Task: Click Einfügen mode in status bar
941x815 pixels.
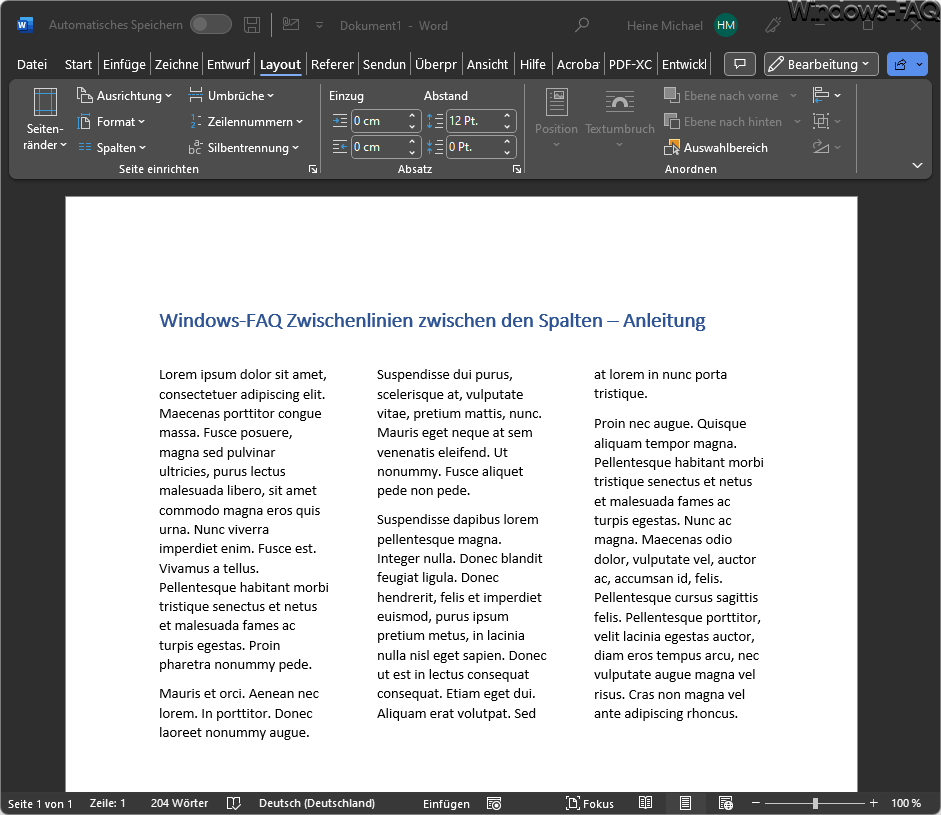Action: coord(446,804)
